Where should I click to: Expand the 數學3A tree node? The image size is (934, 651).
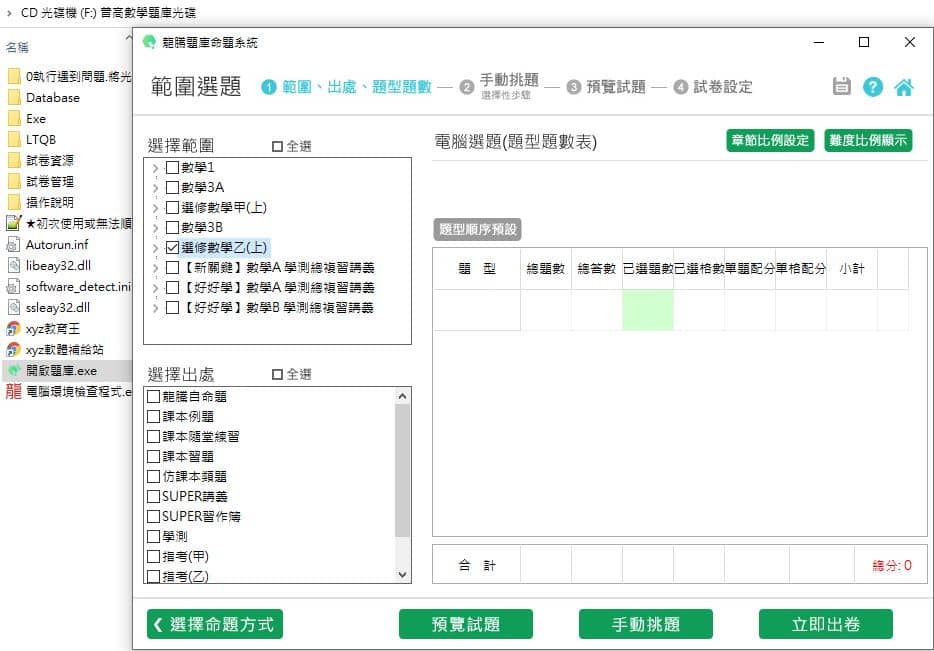pyautogui.click(x=155, y=188)
